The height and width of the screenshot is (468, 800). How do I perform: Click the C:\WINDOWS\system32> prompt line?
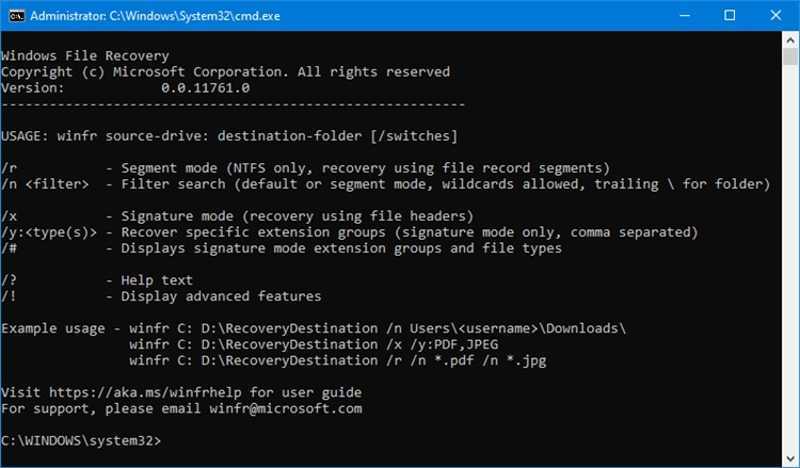80,440
